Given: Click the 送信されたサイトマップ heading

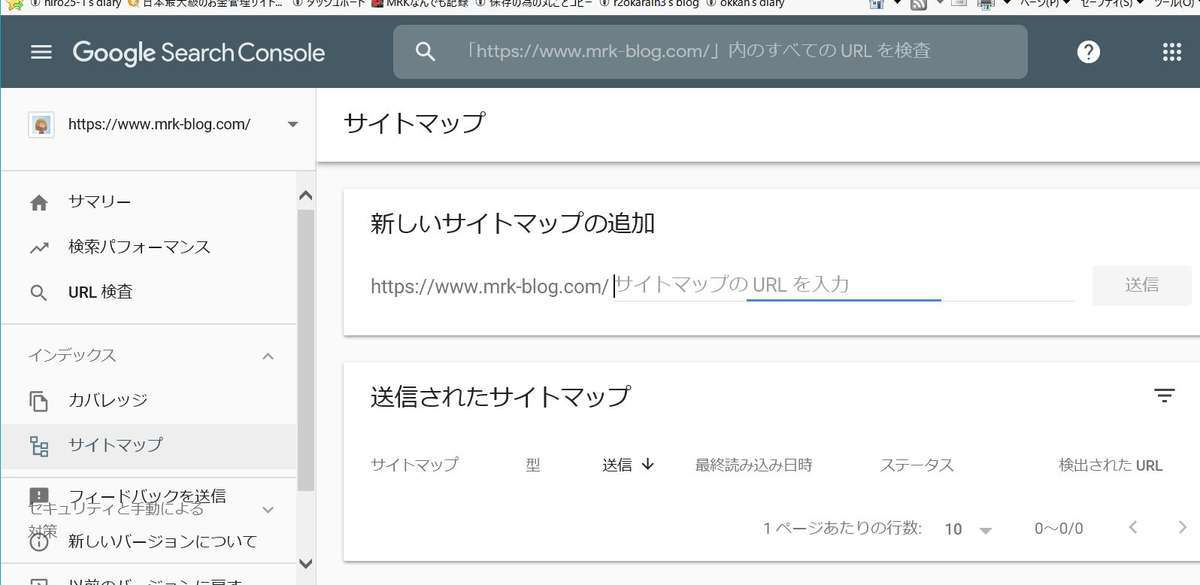Looking at the screenshot, I should (x=500, y=396).
